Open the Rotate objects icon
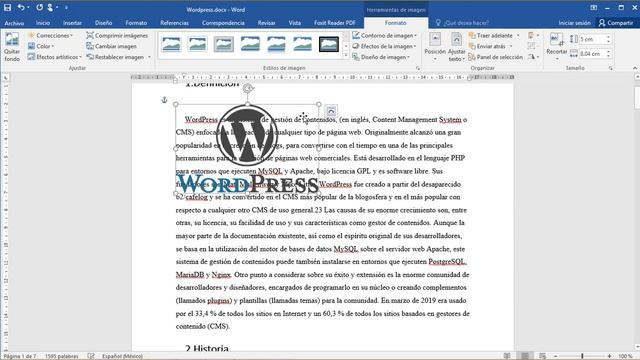This screenshot has width=640, height=360. click(x=532, y=57)
